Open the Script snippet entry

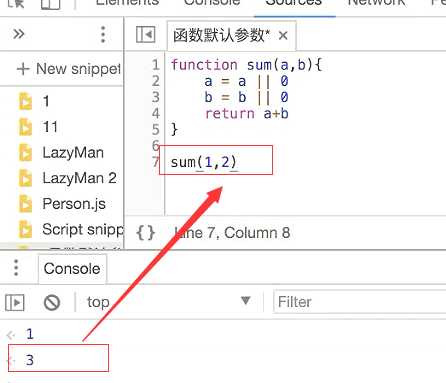[71, 229]
